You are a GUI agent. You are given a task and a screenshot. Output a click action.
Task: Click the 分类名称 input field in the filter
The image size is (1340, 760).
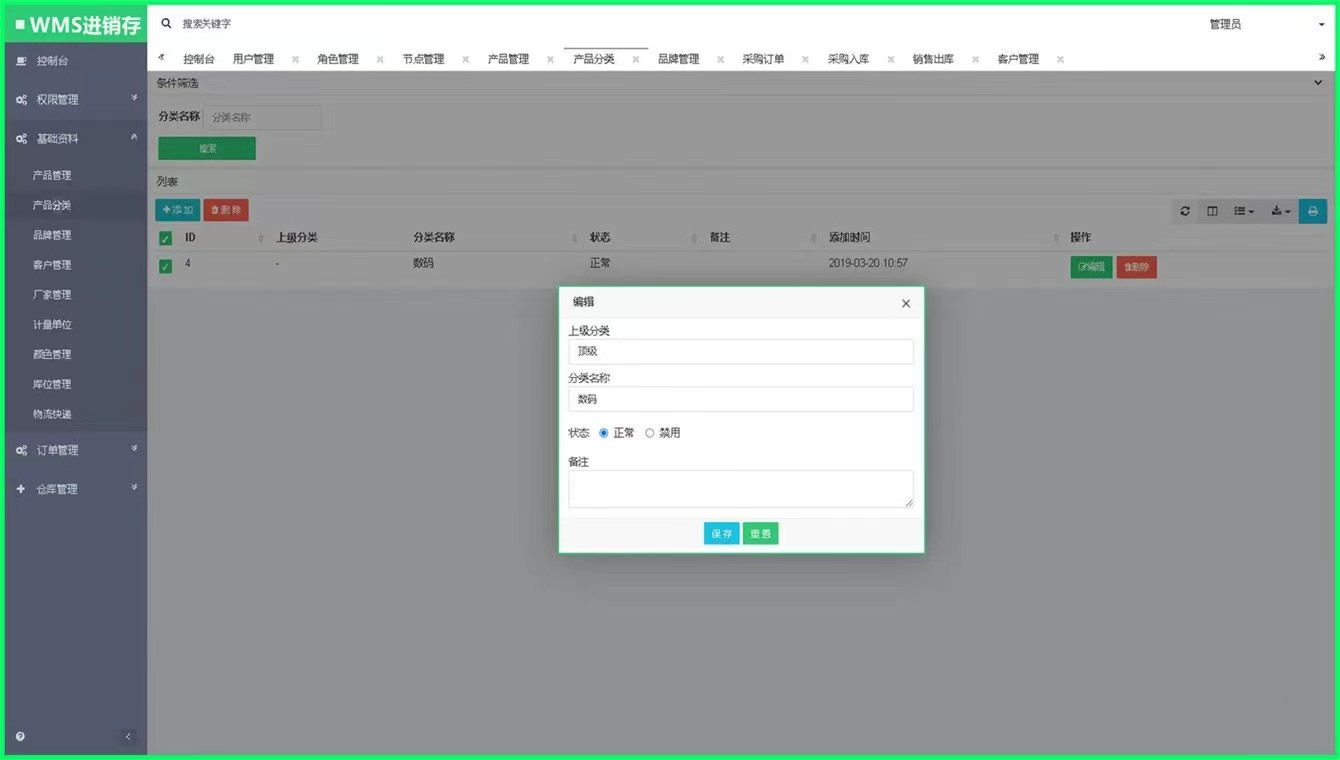click(x=263, y=117)
